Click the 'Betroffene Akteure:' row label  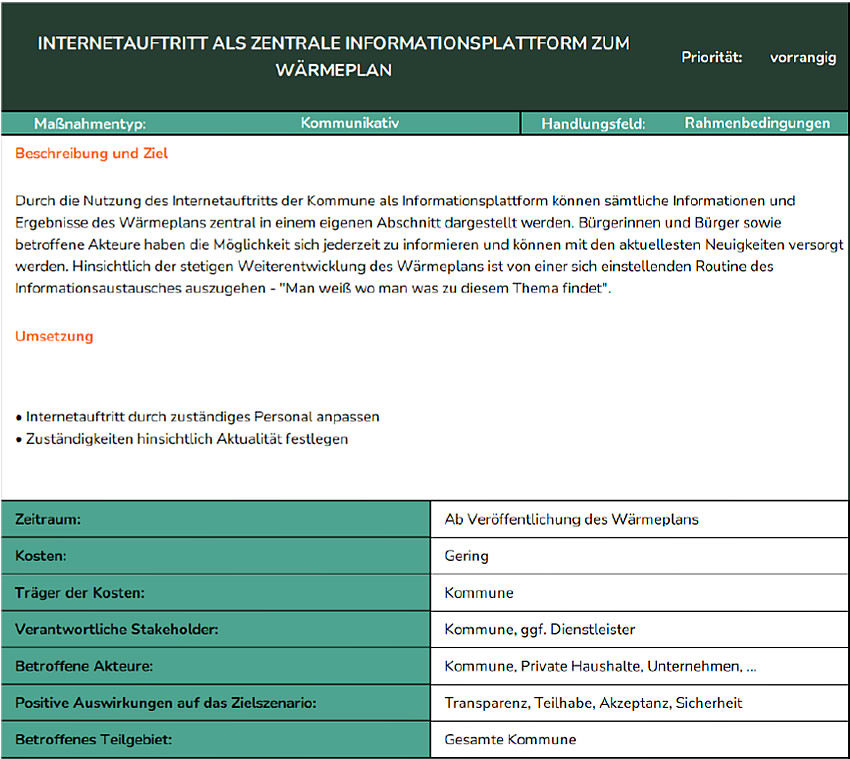coord(84,666)
